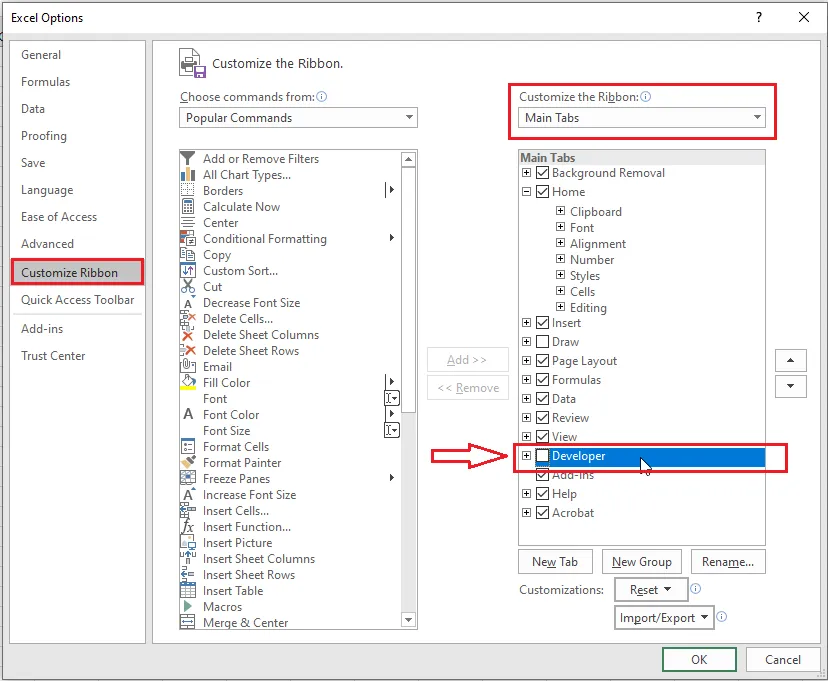Viewport: 828px width, 681px height.
Task: Click the Calculate Now calculator icon
Action: click(x=187, y=206)
